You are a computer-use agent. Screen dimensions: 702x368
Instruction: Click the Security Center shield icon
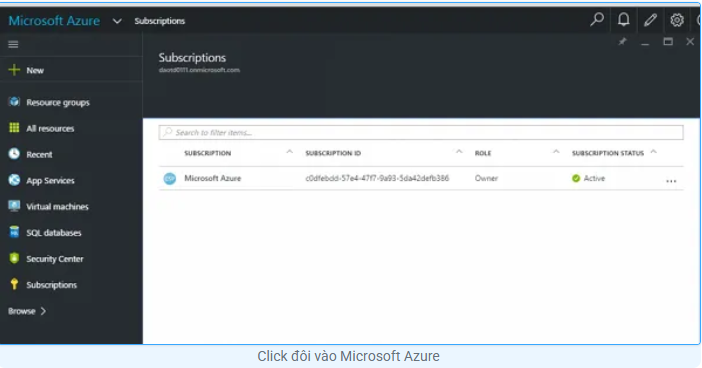[x=14, y=258]
